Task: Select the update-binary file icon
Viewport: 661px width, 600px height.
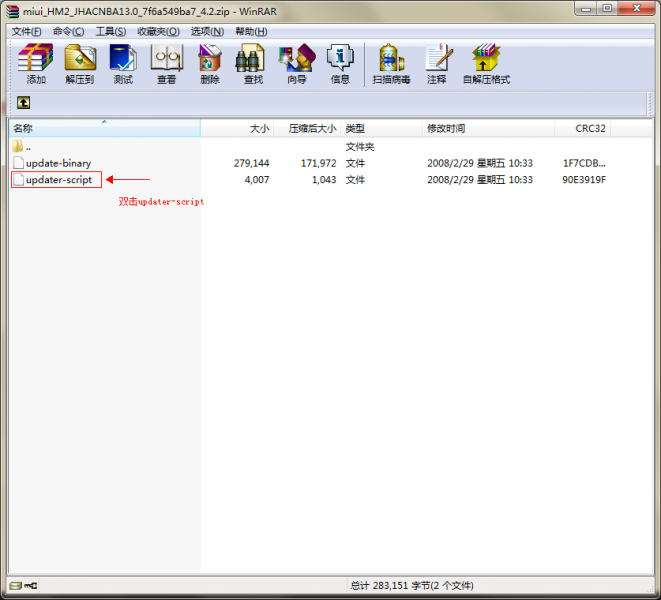Action: coord(18,163)
